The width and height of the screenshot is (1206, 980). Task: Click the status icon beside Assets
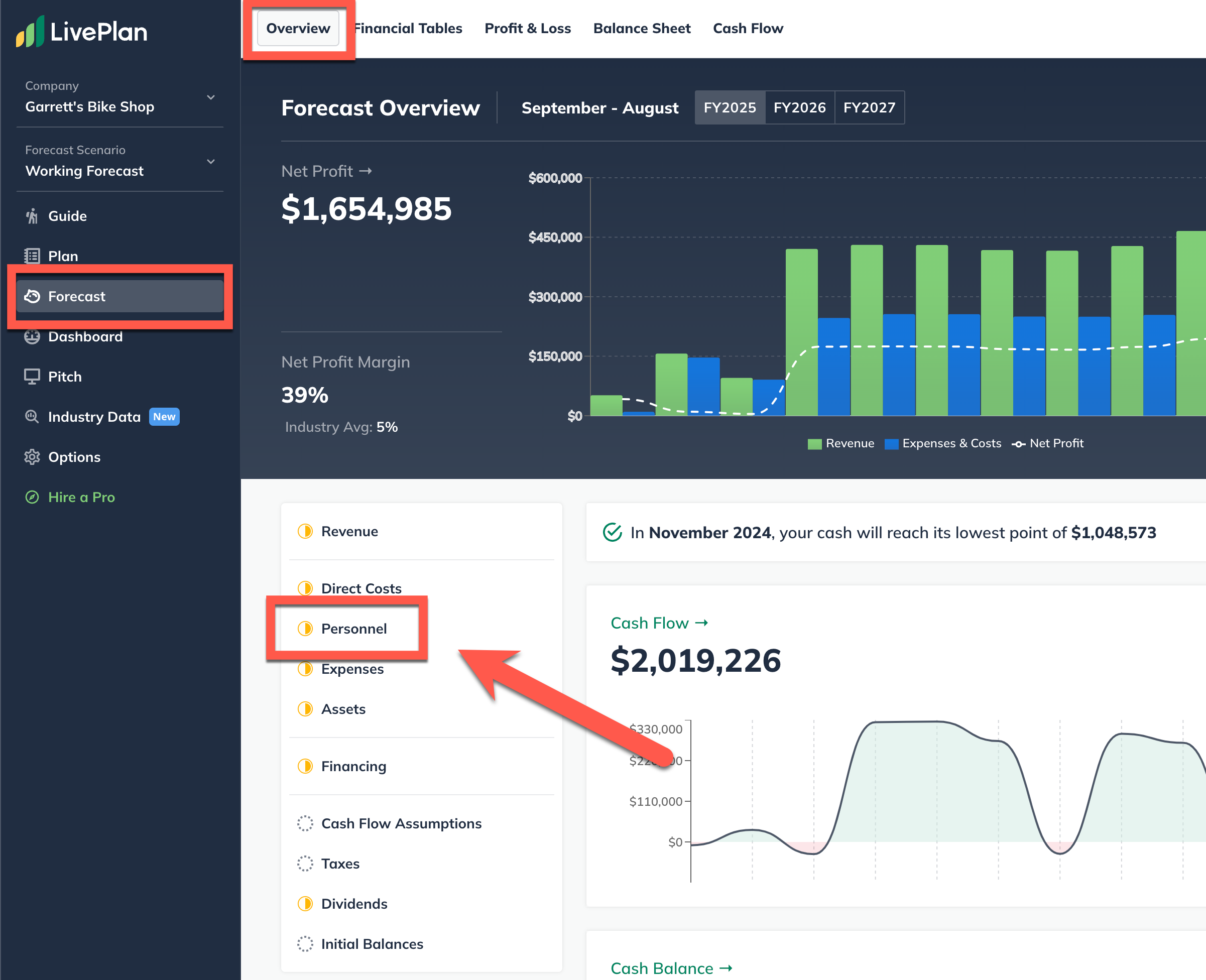tap(305, 709)
